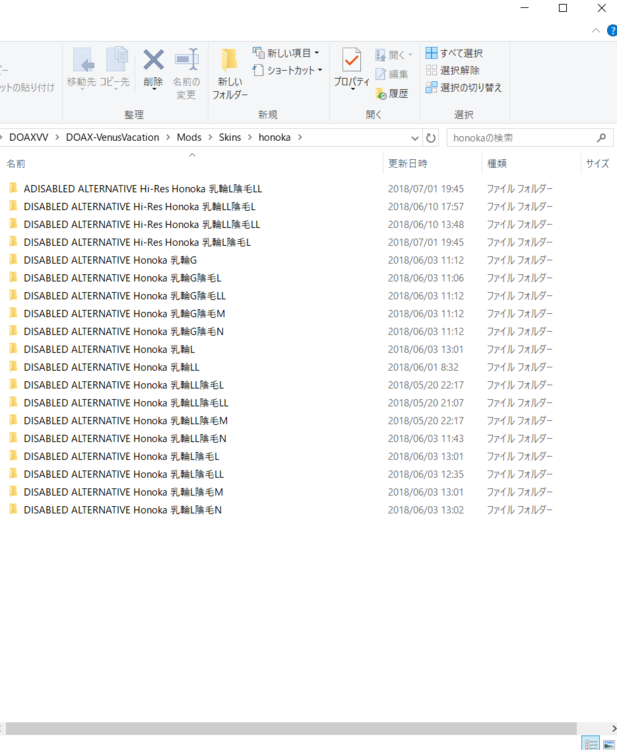The height and width of the screenshot is (750, 617).
Task: Select folder DISABLED ALTERNATIVE Honoka 乳輪G陰毛N
Action: tap(123, 331)
